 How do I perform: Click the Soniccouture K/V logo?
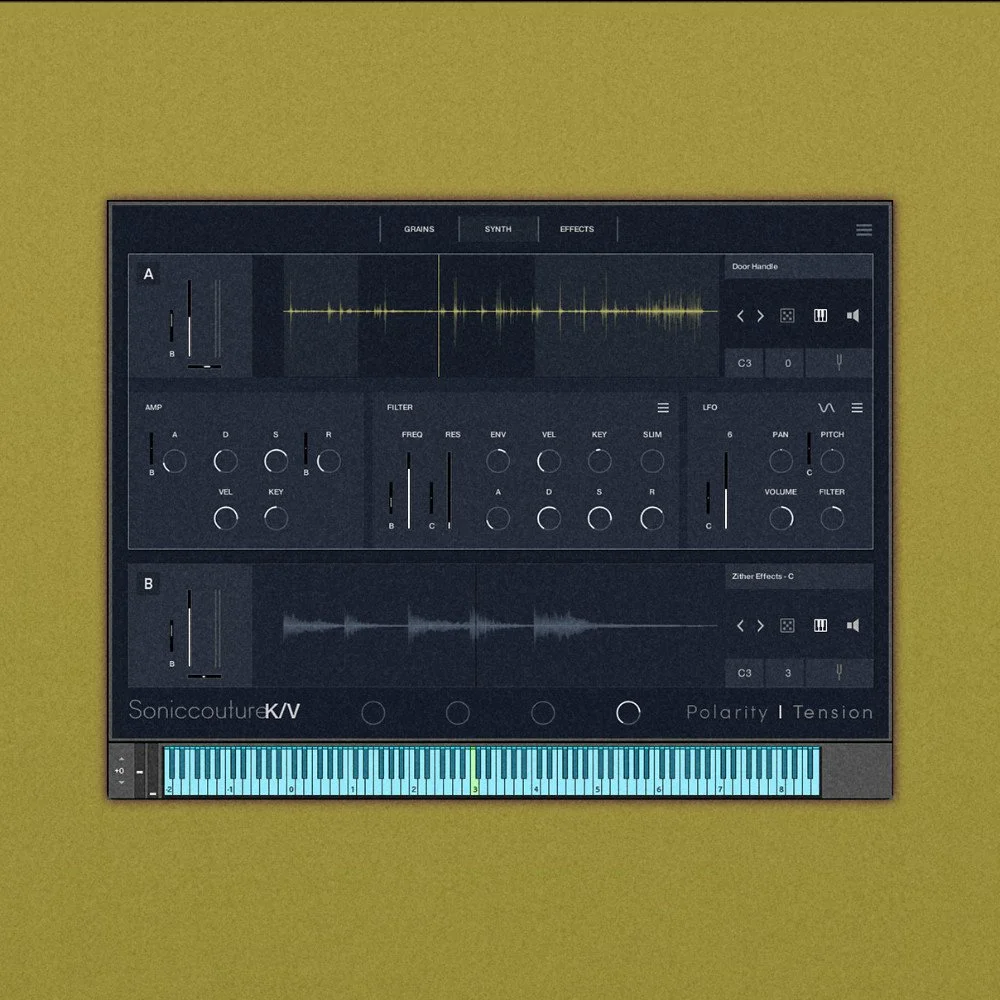pos(214,710)
